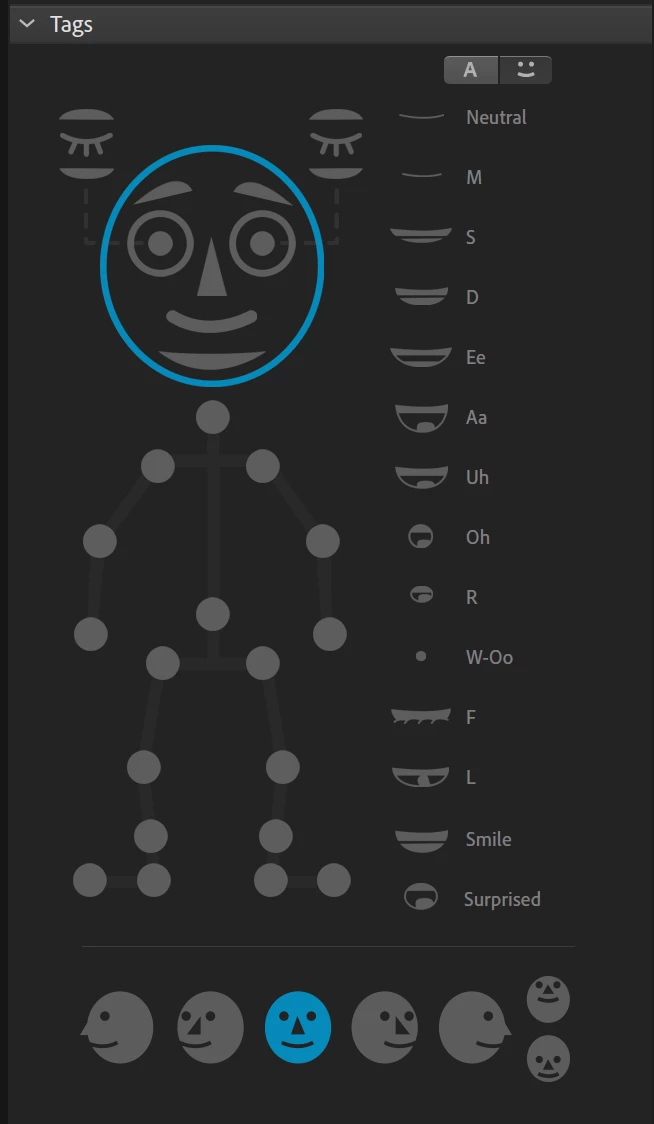Screen dimensions: 654x1124
Task: Switch to the smiley face tags view
Action: tap(526, 70)
